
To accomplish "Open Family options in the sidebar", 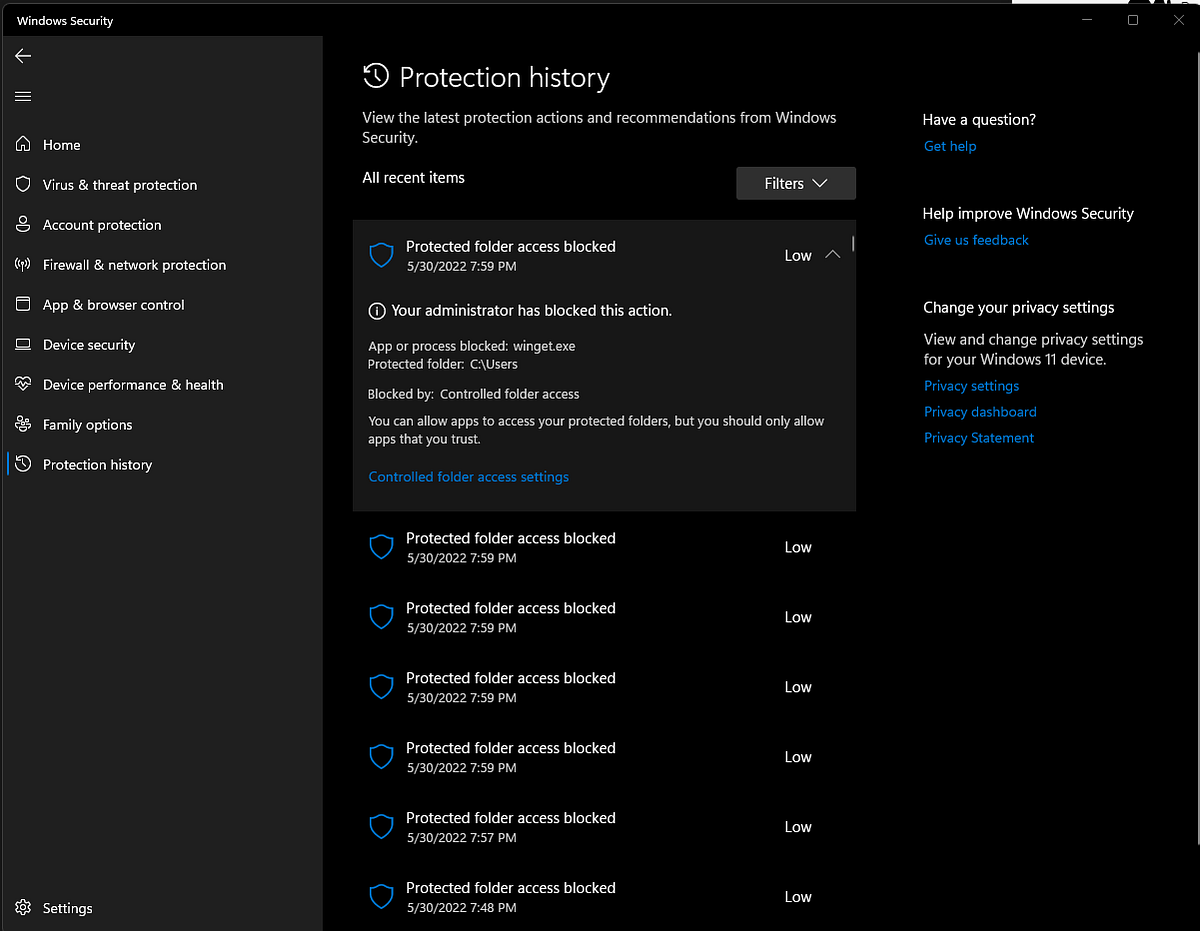I will [86, 424].
